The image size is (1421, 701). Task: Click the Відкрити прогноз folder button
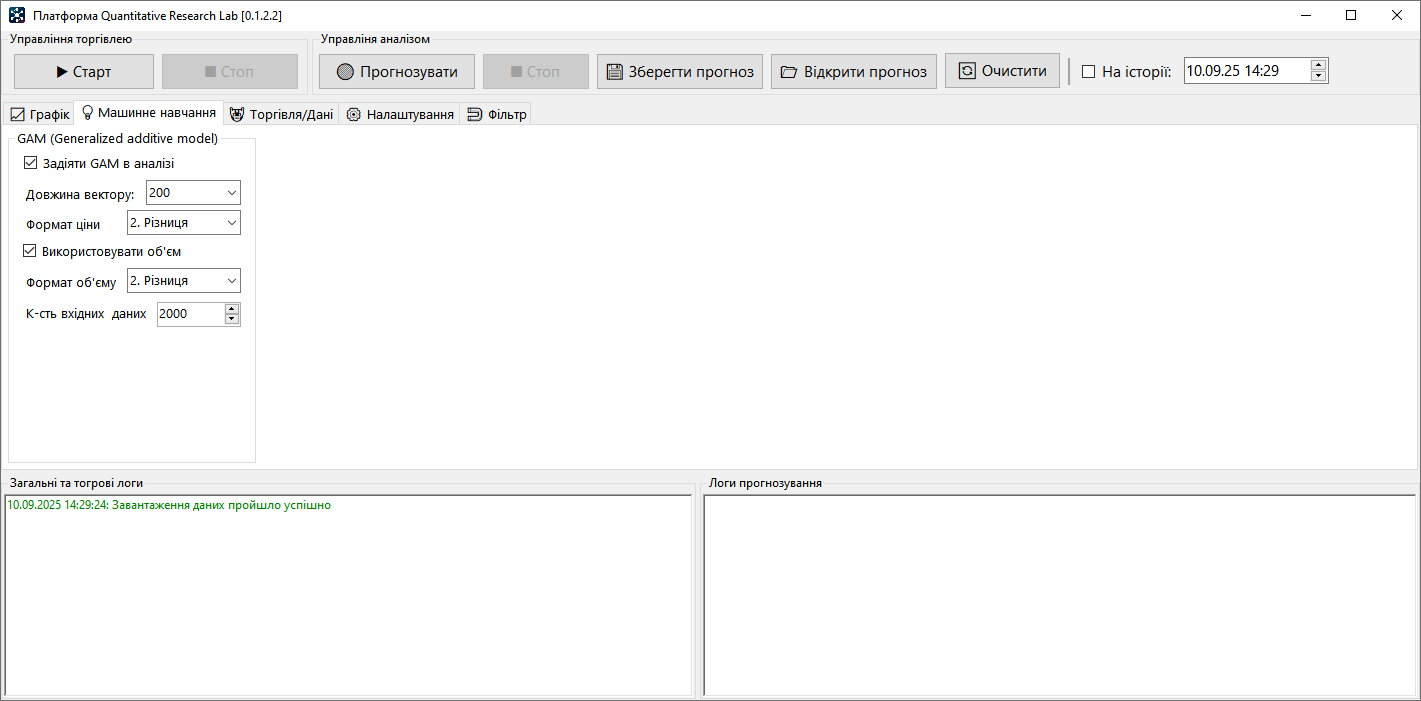[853, 72]
